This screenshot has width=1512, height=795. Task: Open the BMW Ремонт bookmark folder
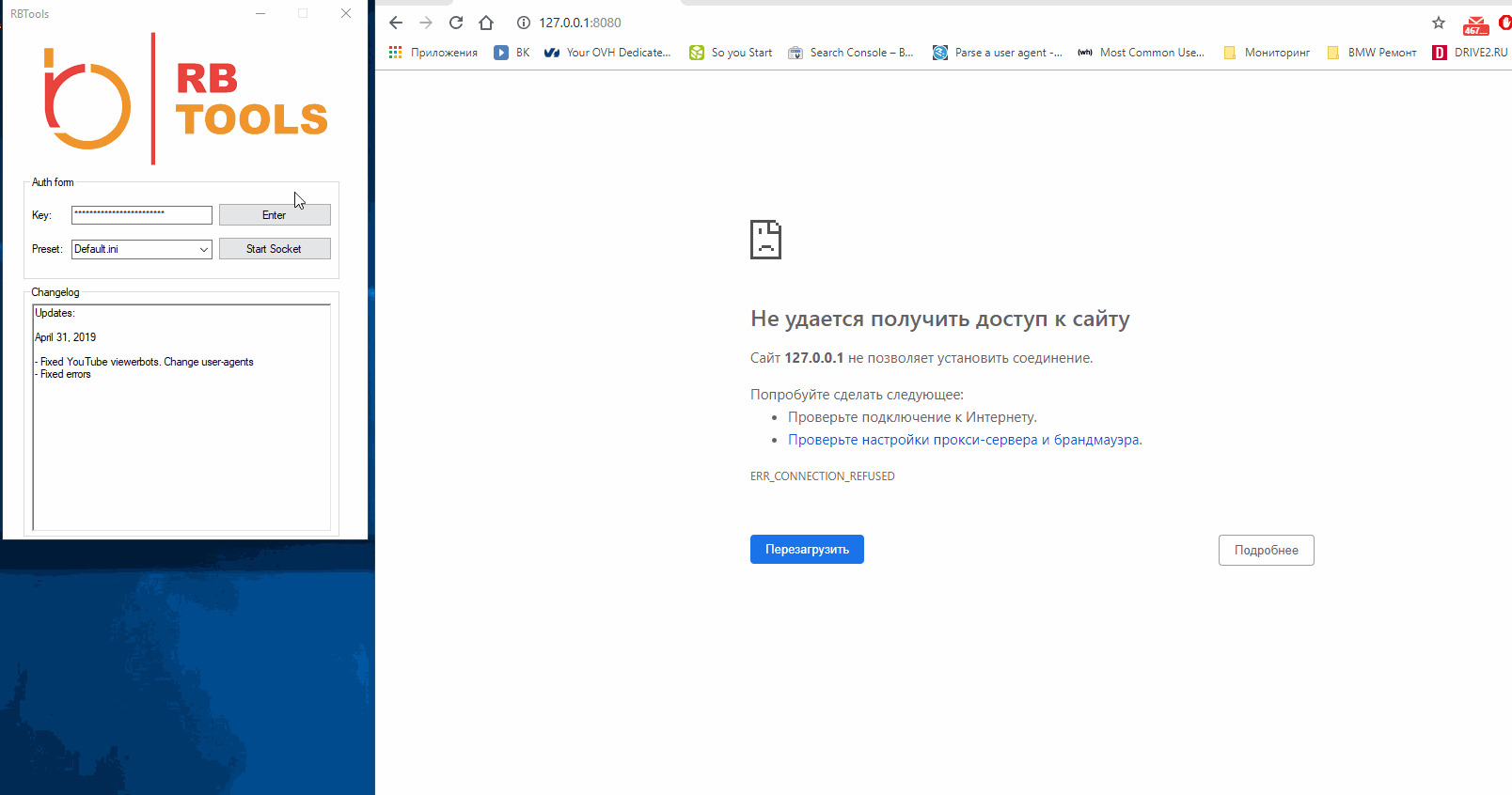pos(1371,53)
